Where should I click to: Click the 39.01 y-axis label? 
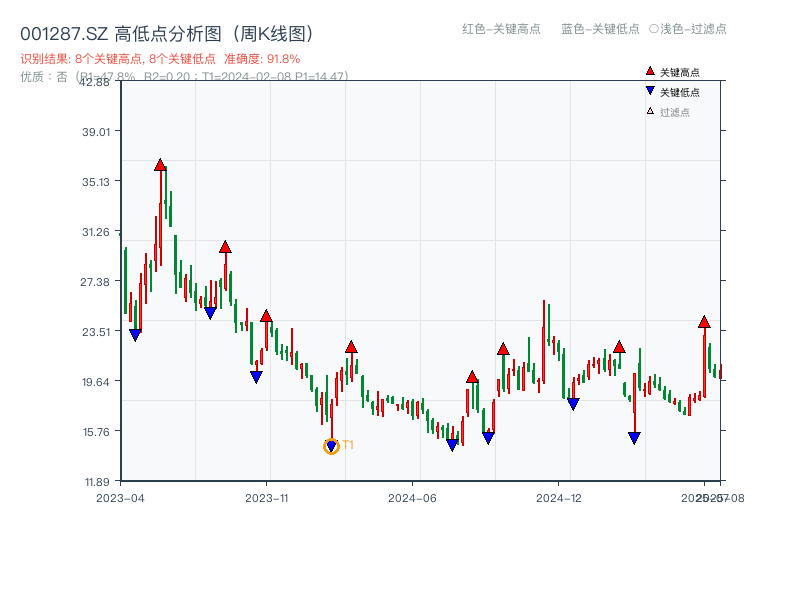pyautogui.click(x=96, y=132)
